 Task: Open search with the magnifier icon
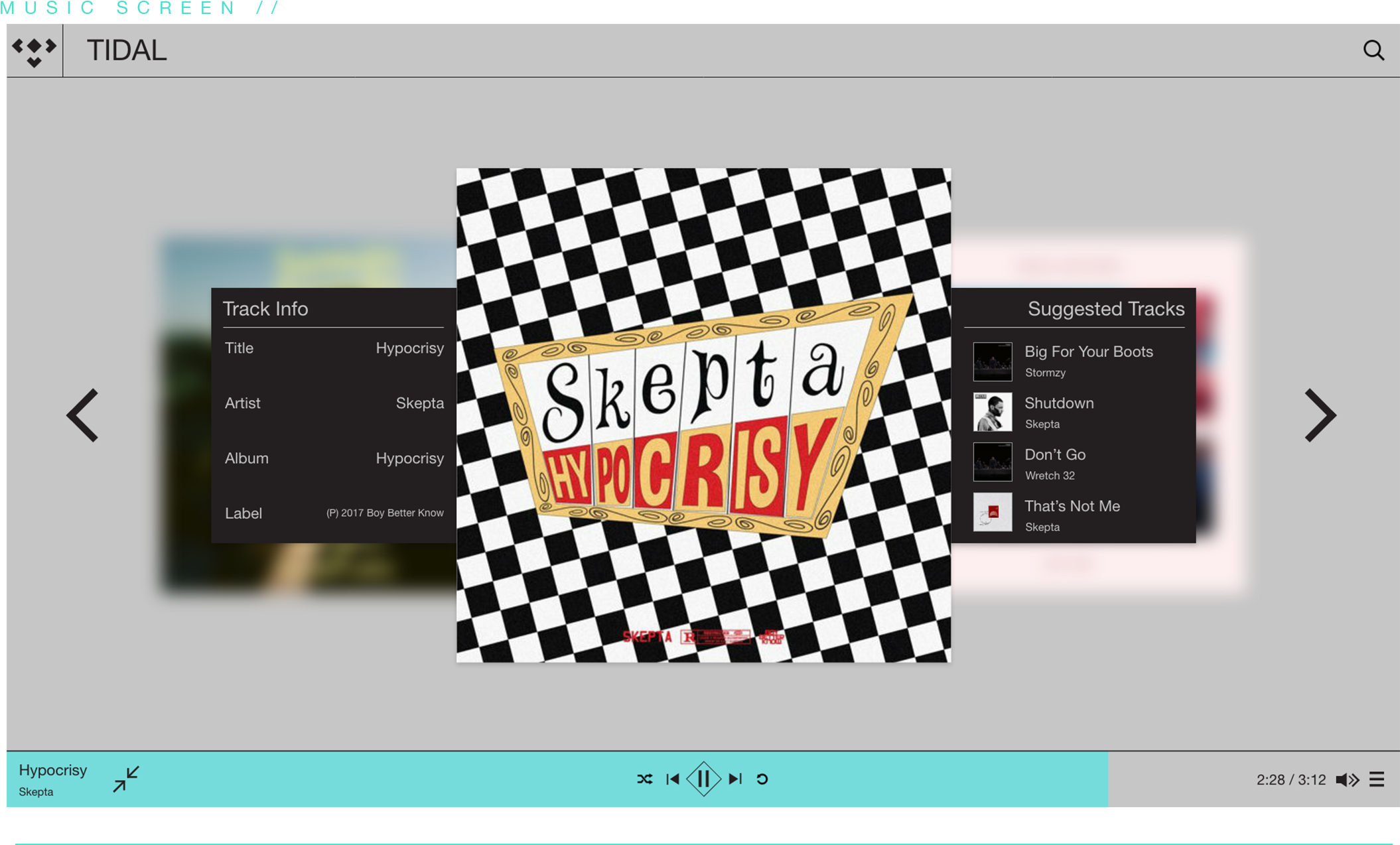(x=1373, y=50)
